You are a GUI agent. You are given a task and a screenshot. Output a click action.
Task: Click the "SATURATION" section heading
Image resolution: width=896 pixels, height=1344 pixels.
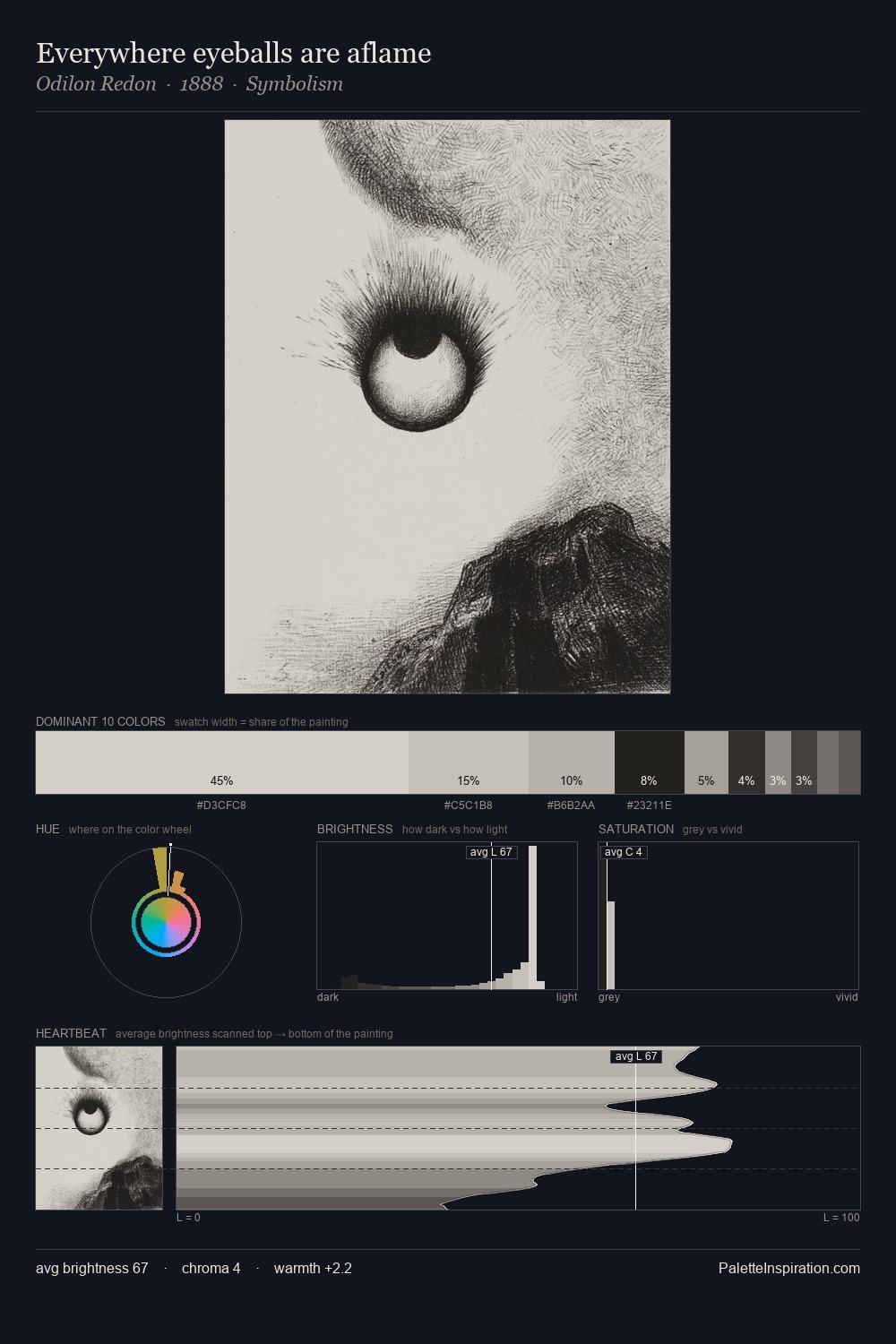[636, 829]
